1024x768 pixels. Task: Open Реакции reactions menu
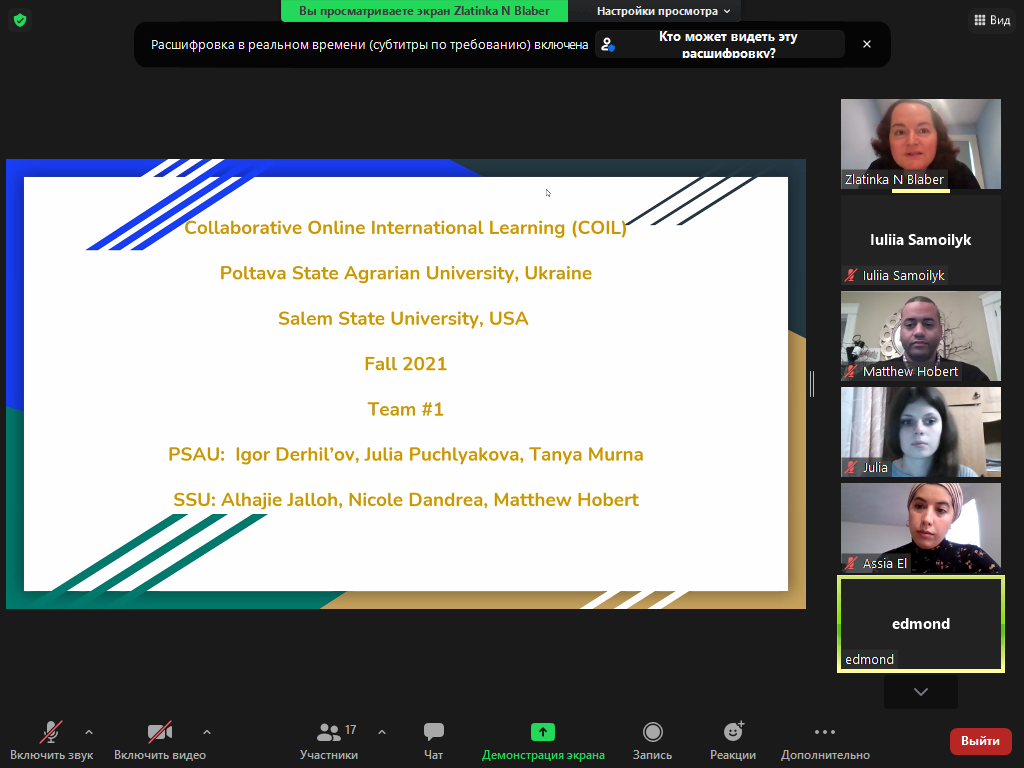[x=733, y=742]
